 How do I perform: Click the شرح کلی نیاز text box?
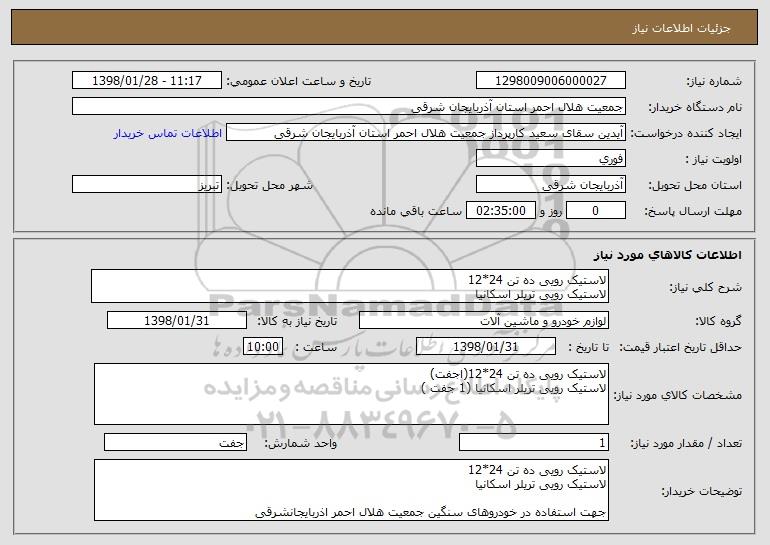point(350,286)
